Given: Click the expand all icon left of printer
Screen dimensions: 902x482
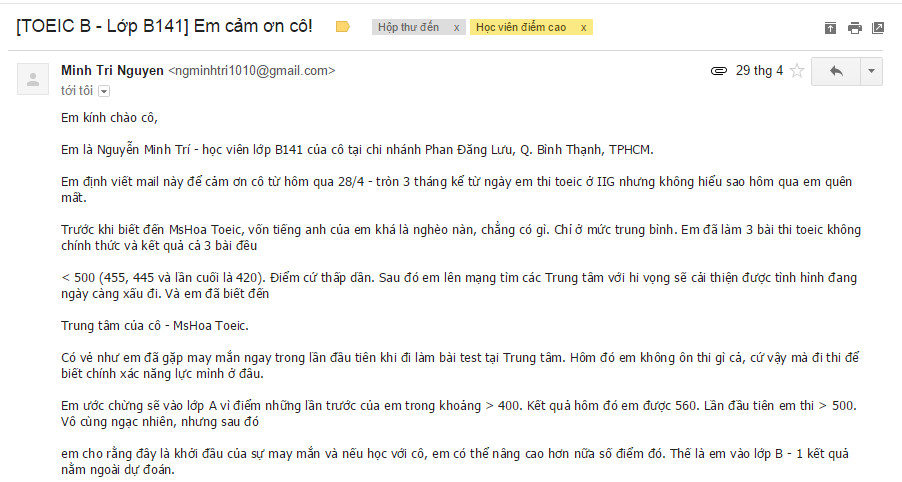Looking at the screenshot, I should (x=830, y=28).
